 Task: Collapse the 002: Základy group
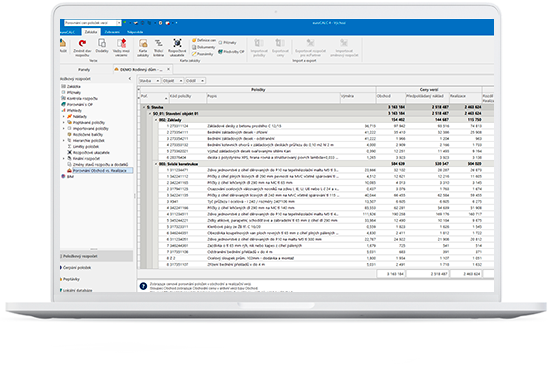pyautogui.click(x=156, y=120)
